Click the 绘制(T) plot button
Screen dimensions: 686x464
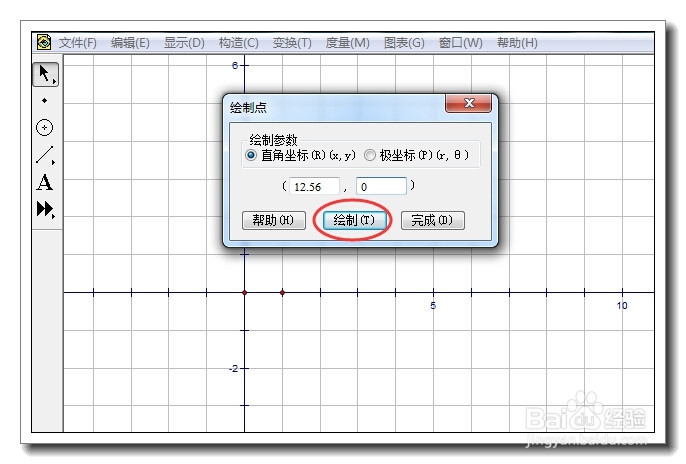(x=354, y=220)
